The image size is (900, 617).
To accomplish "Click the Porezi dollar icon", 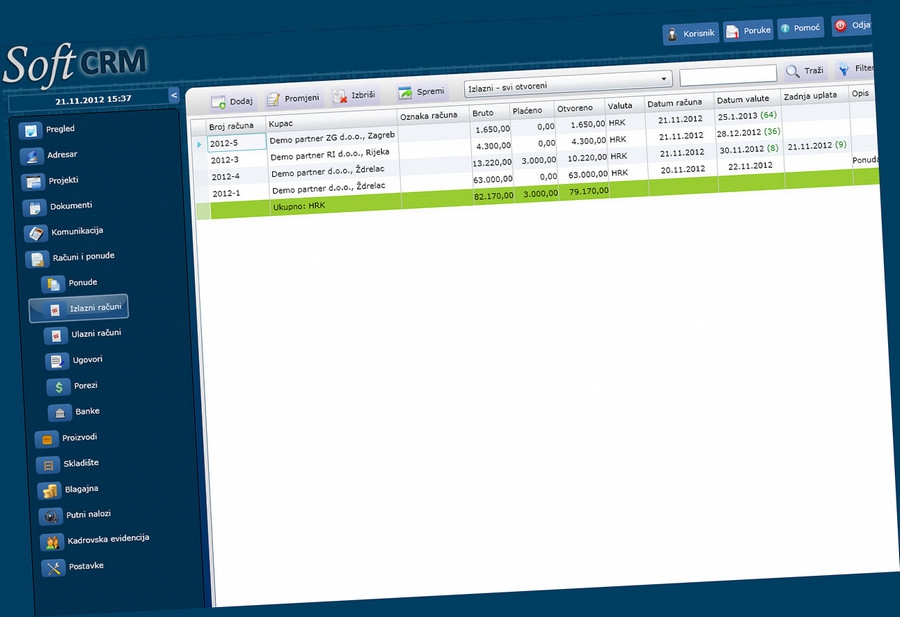I will point(59,387).
